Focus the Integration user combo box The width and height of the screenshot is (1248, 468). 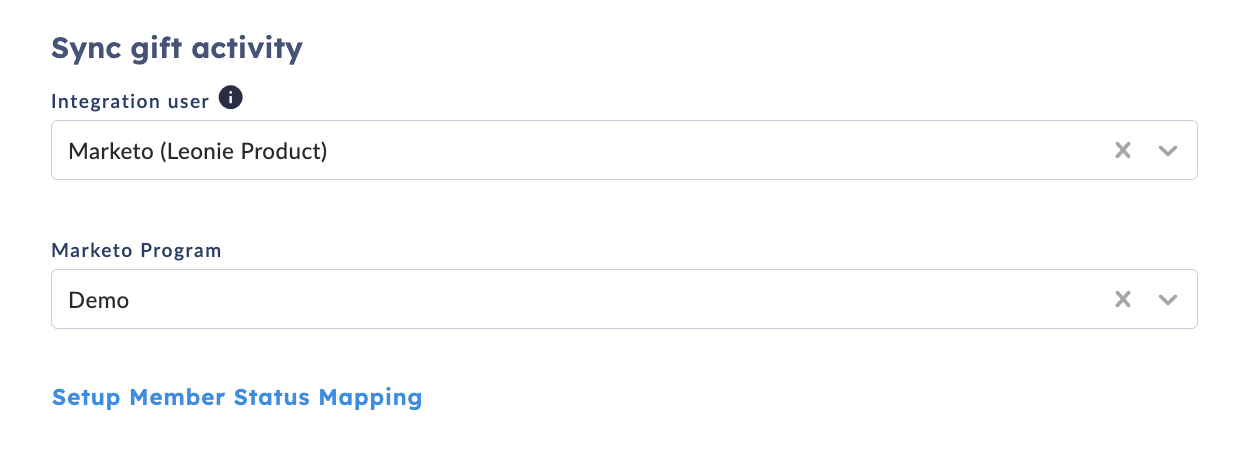tap(624, 151)
